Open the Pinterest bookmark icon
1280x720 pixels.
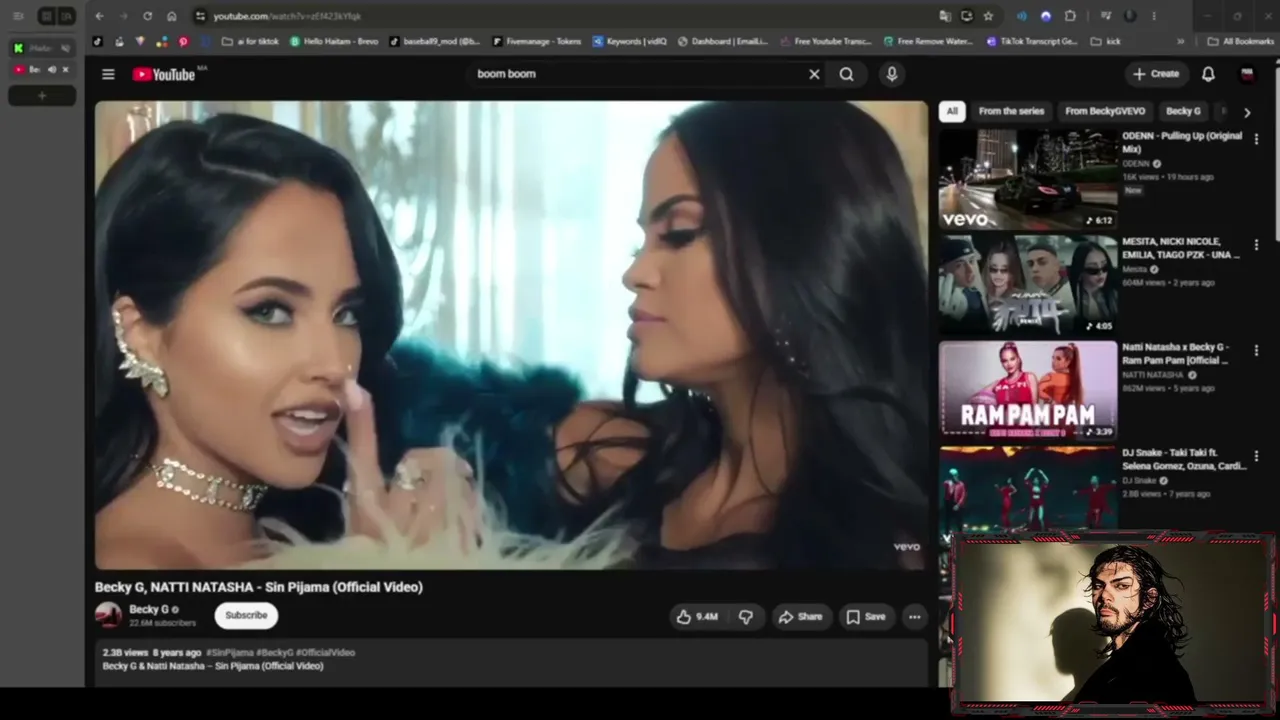click(x=183, y=42)
